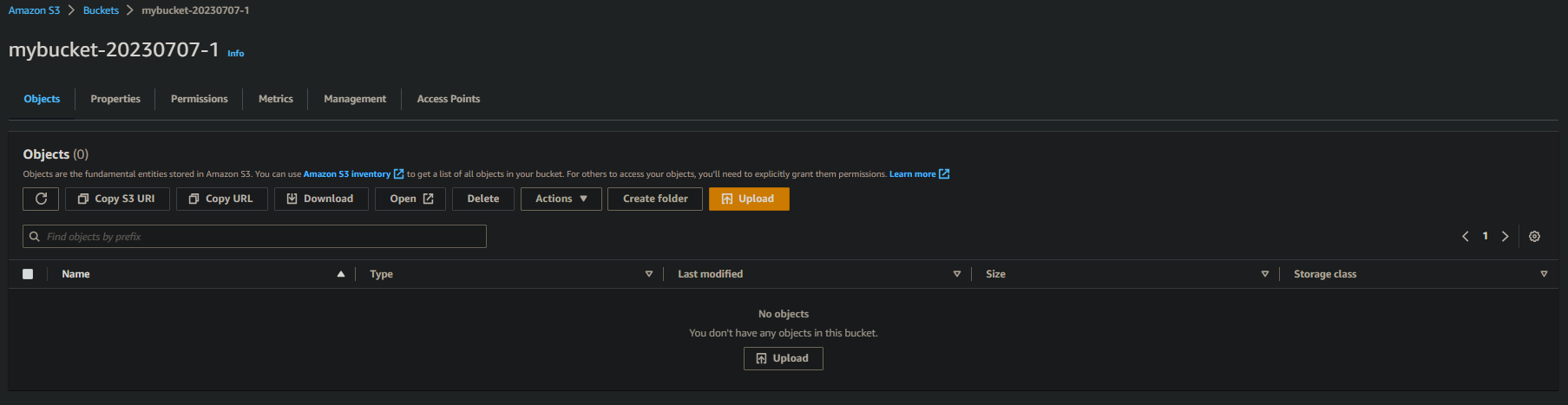Click the Download button
The image size is (1568, 405).
pos(321,199)
